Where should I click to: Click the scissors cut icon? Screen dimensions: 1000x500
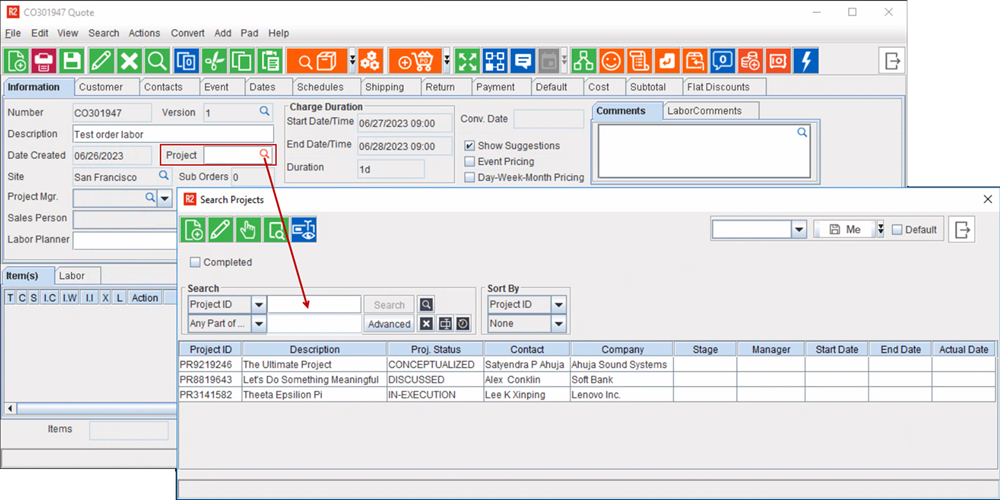point(215,61)
